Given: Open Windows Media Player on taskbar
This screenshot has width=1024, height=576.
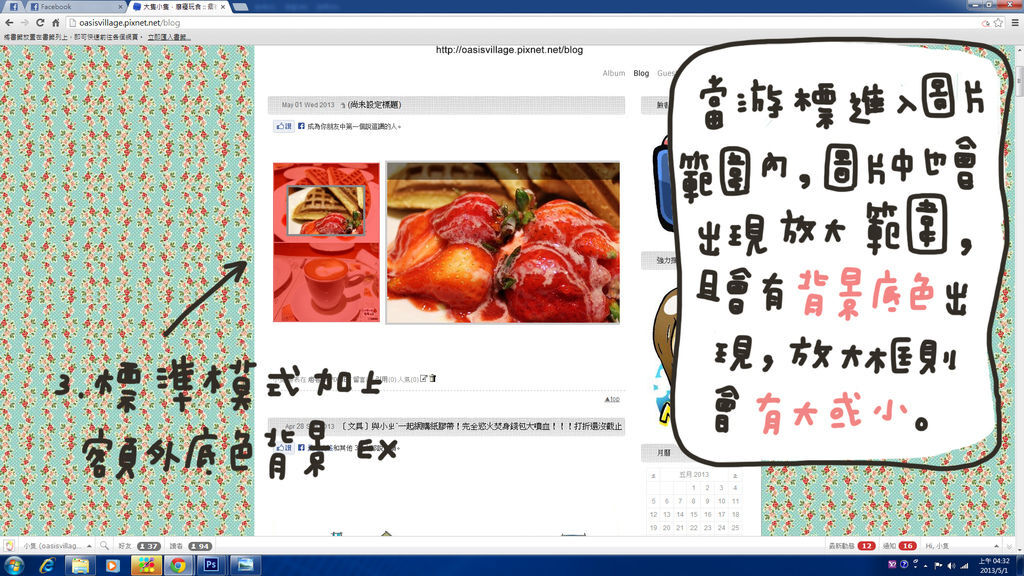Looking at the screenshot, I should click(112, 566).
